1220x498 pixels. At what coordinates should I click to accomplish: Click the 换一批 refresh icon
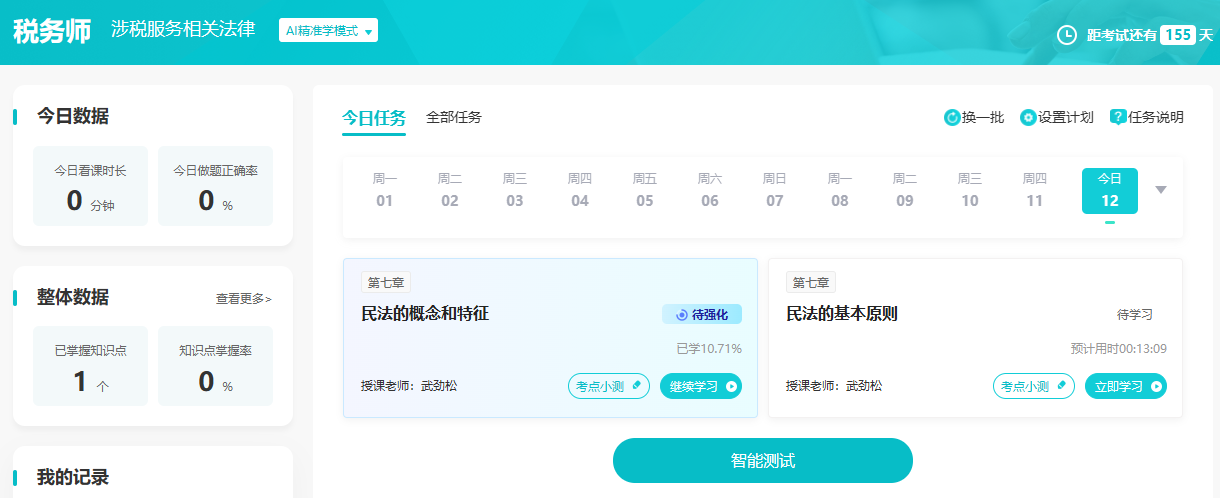[952, 118]
